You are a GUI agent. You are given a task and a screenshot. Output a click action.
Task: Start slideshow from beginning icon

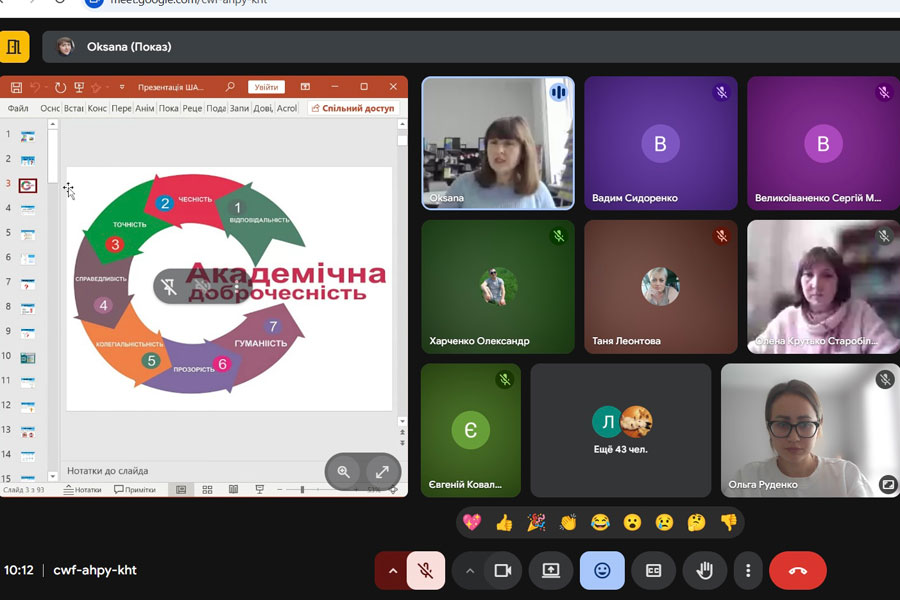tap(79, 87)
